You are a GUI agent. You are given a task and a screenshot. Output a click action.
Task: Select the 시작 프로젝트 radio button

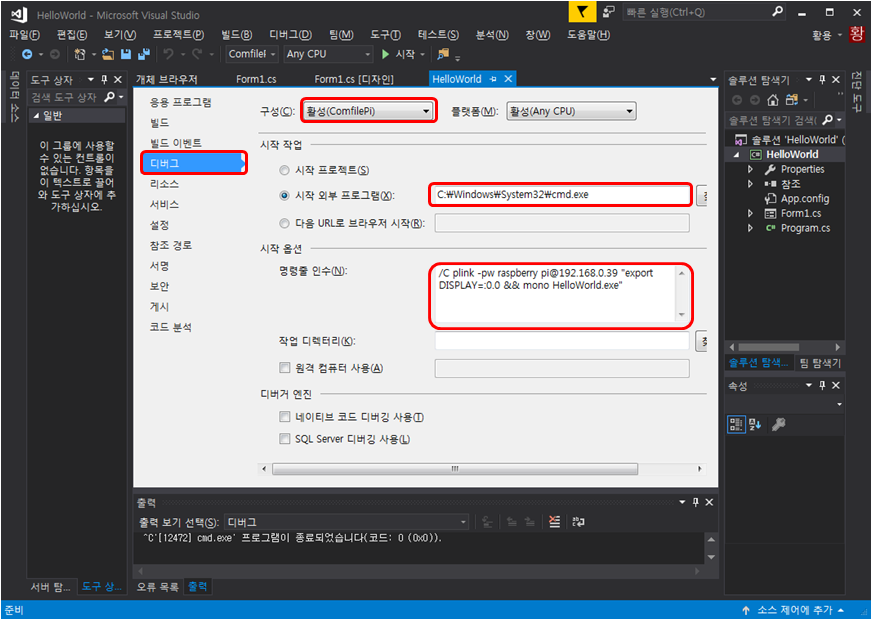tap(286, 171)
